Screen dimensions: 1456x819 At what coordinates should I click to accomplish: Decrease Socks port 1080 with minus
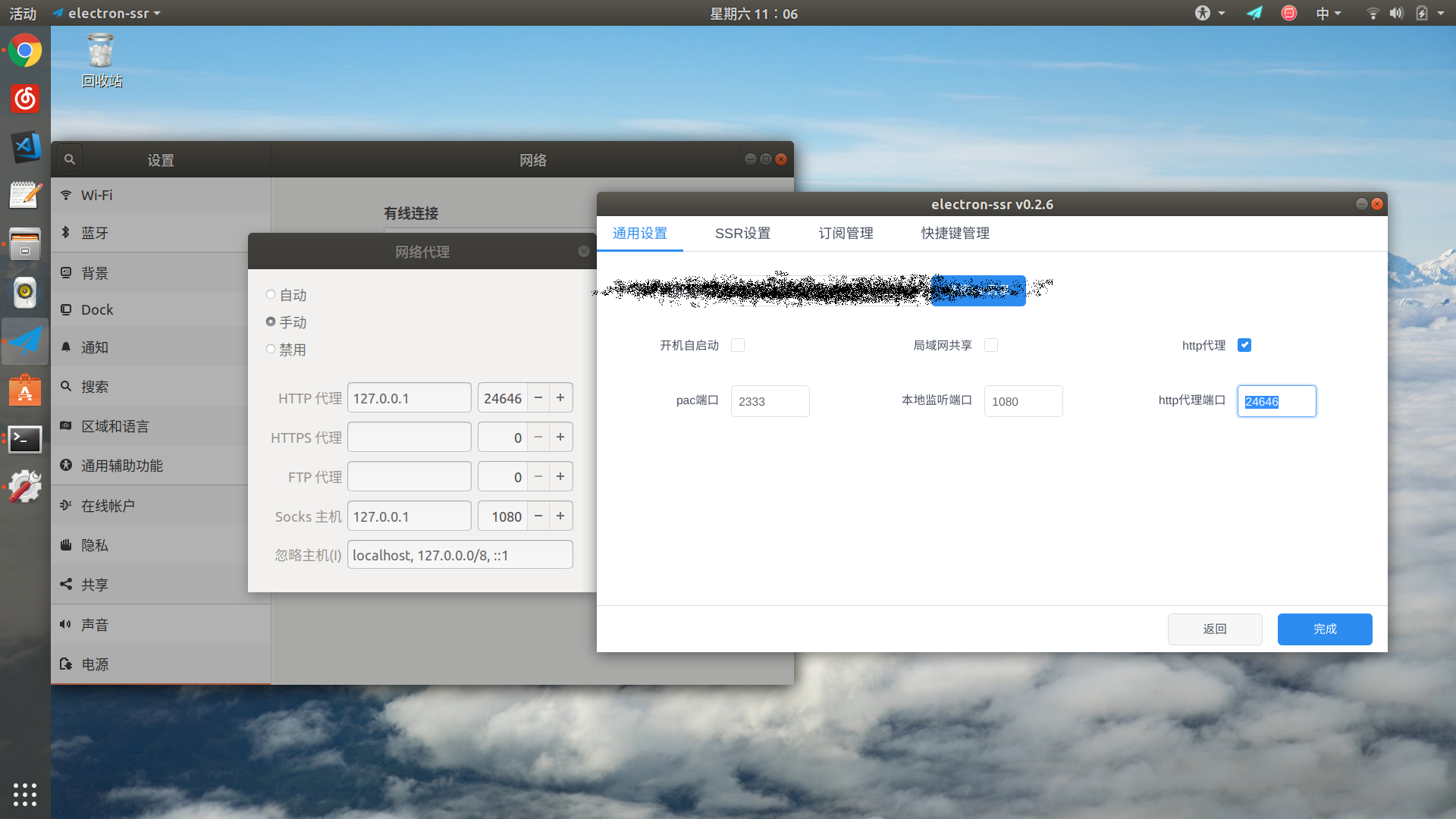click(538, 516)
